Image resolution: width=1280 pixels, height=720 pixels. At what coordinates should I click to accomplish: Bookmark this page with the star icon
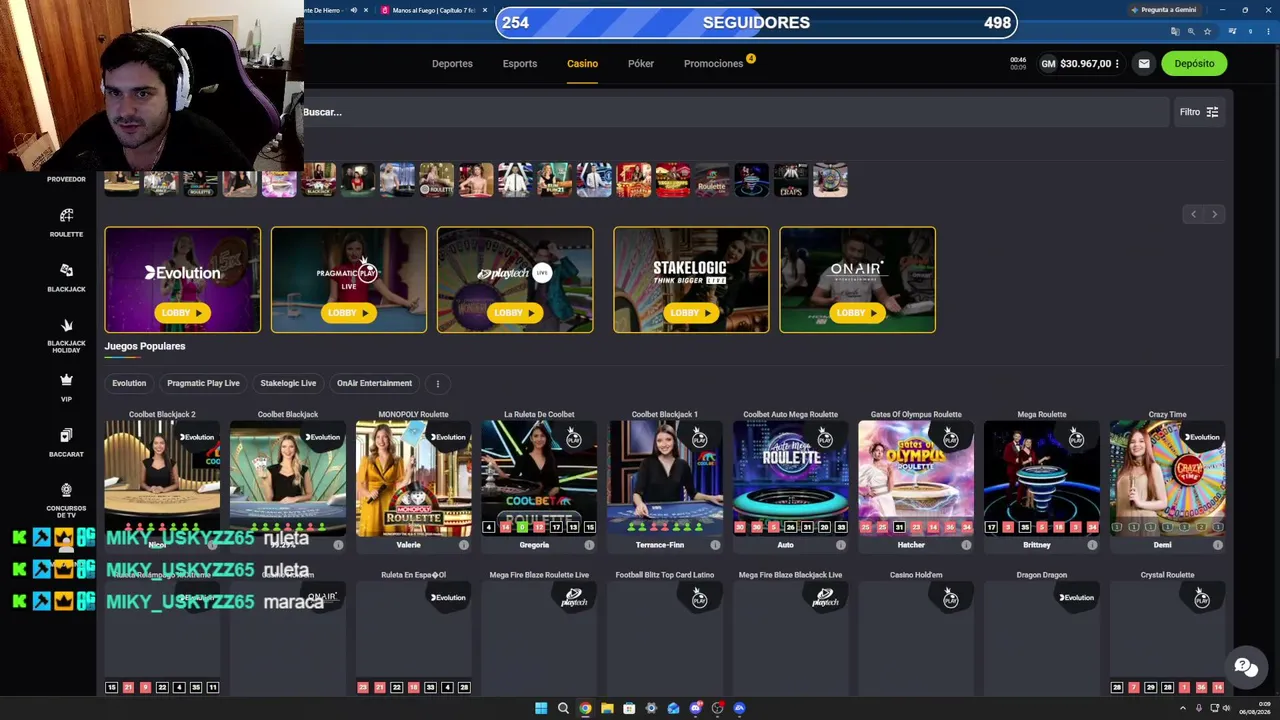tap(1207, 32)
